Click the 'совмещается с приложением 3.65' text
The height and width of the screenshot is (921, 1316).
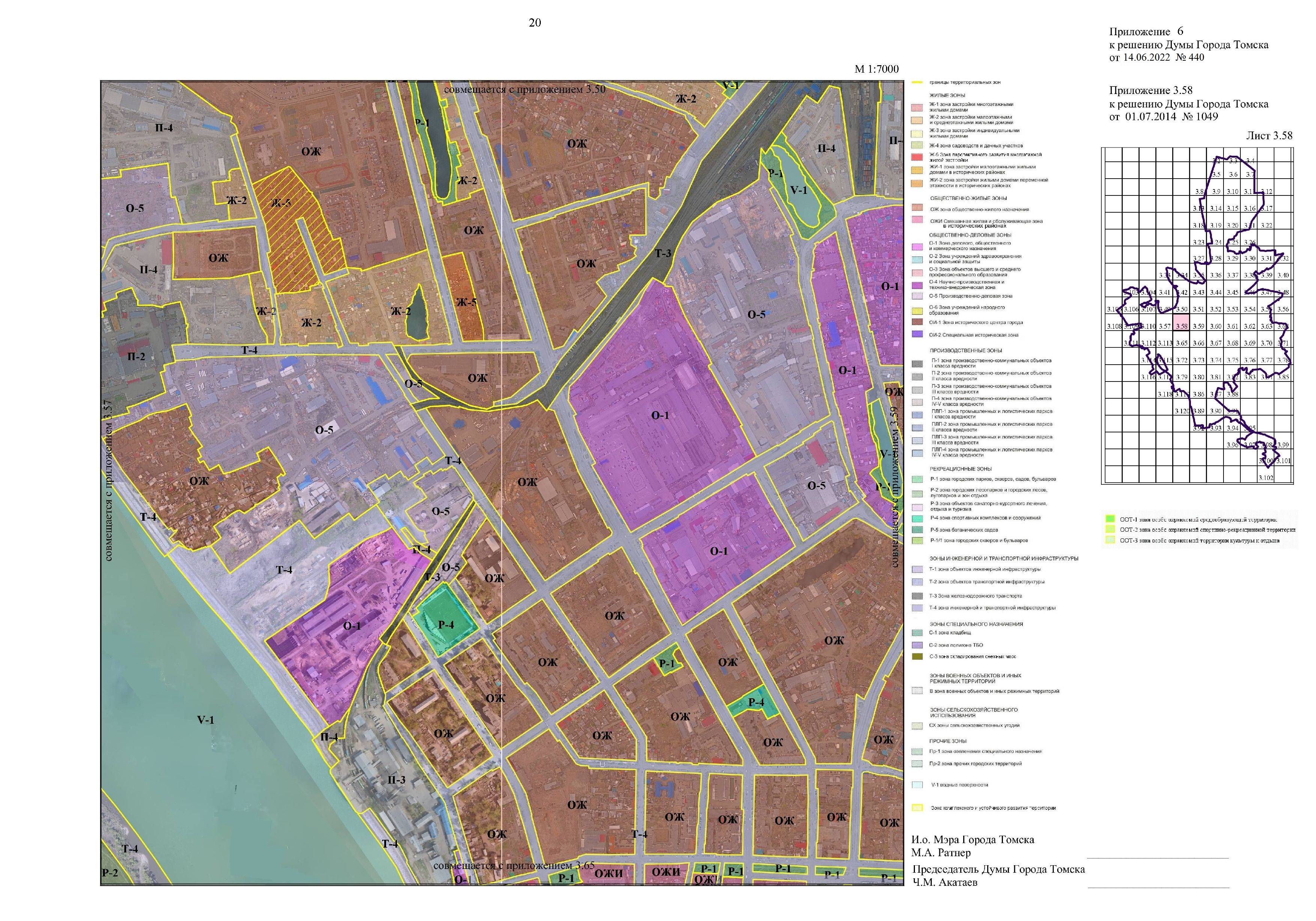[513, 866]
